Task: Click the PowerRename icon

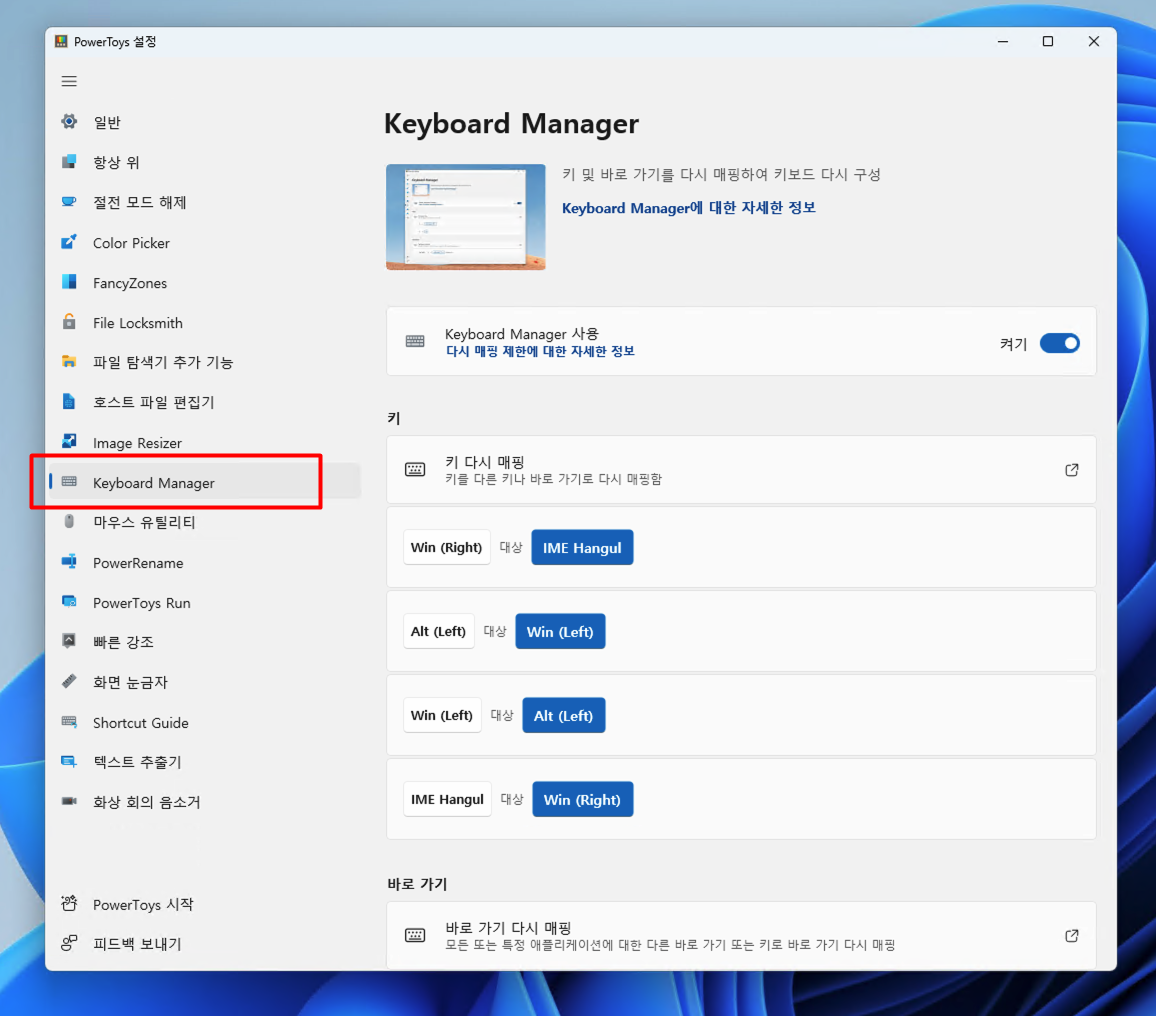Action: (69, 563)
